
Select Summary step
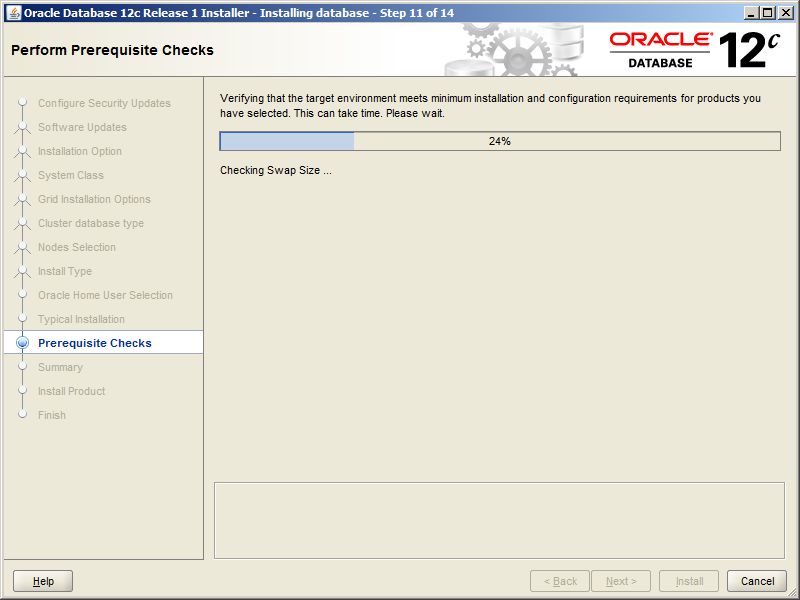tap(60, 367)
